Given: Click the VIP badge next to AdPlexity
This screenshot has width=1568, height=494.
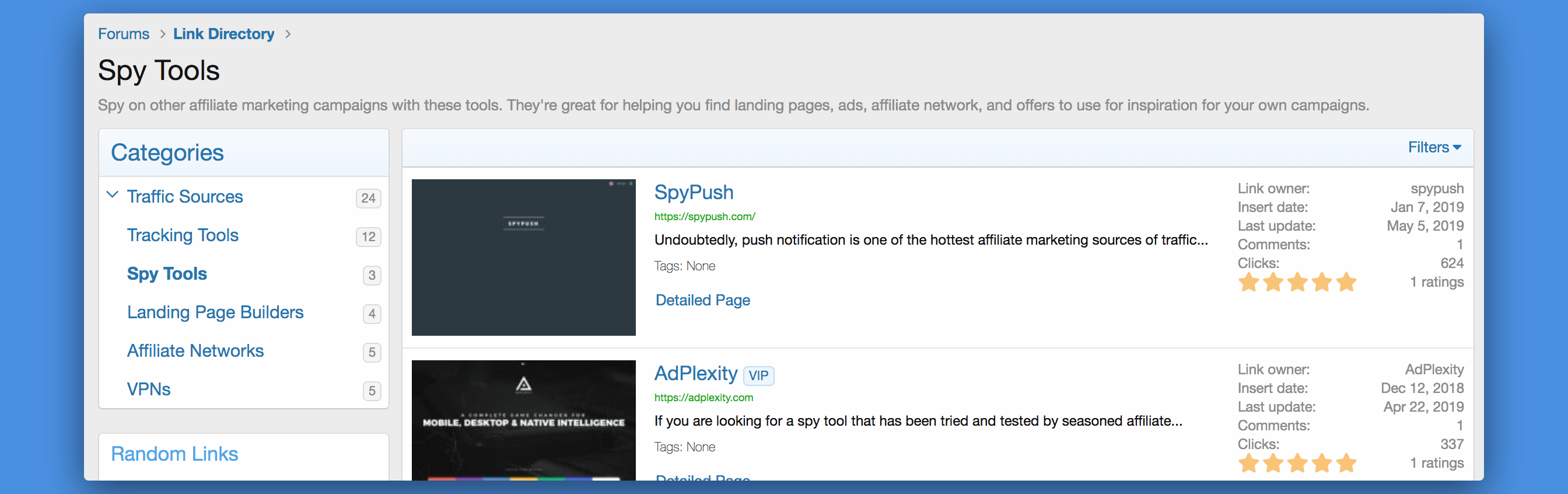Looking at the screenshot, I should [x=758, y=375].
